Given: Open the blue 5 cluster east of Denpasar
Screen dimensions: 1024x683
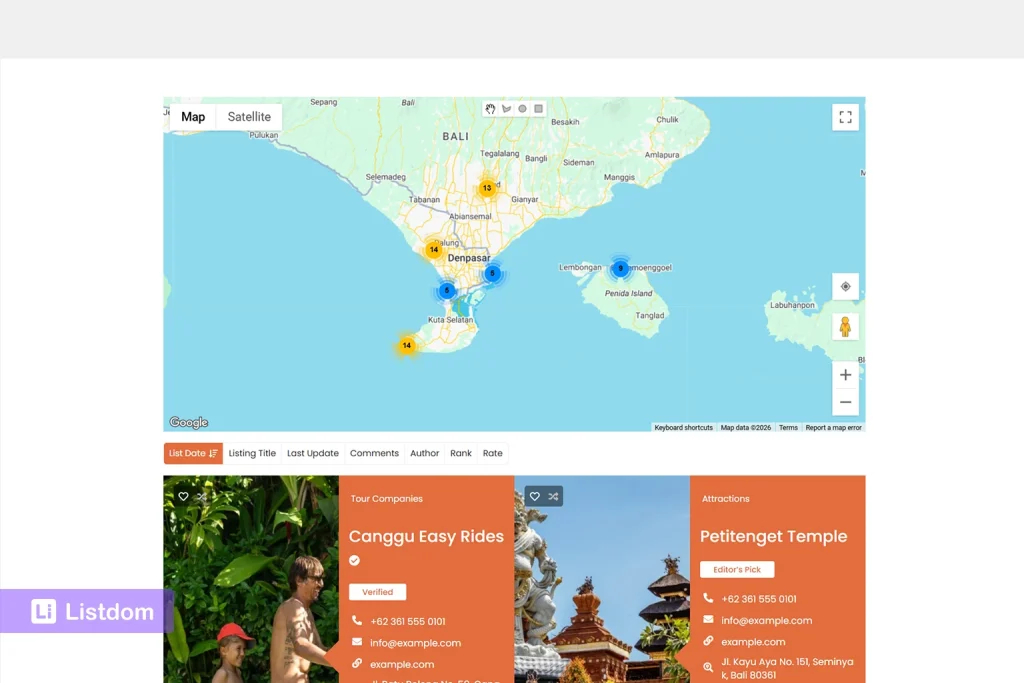Looking at the screenshot, I should tap(492, 274).
